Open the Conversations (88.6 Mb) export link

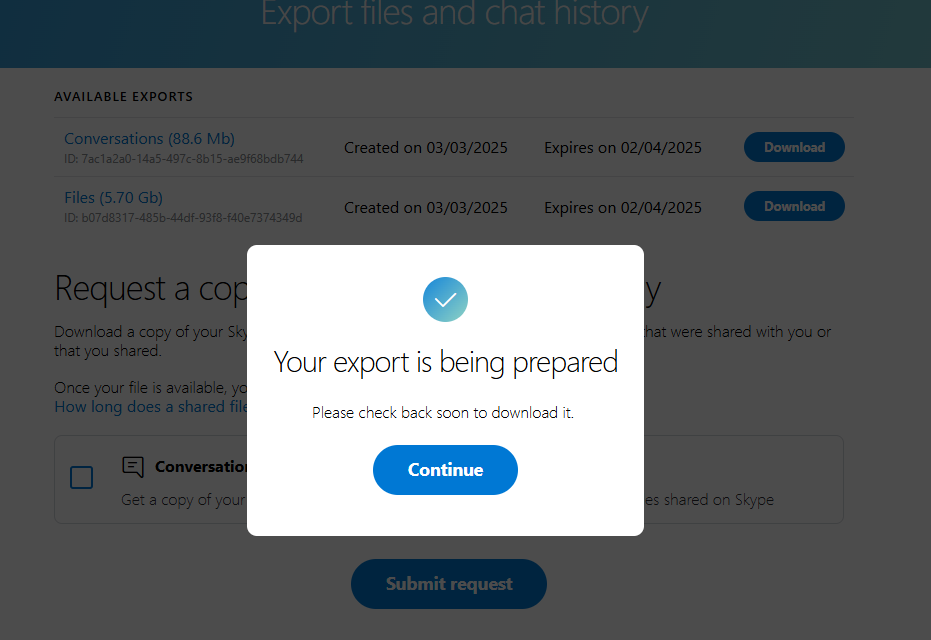pyautogui.click(x=150, y=138)
